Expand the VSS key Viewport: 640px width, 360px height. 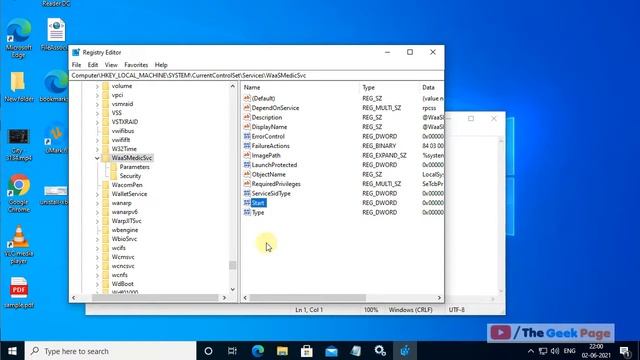97,113
